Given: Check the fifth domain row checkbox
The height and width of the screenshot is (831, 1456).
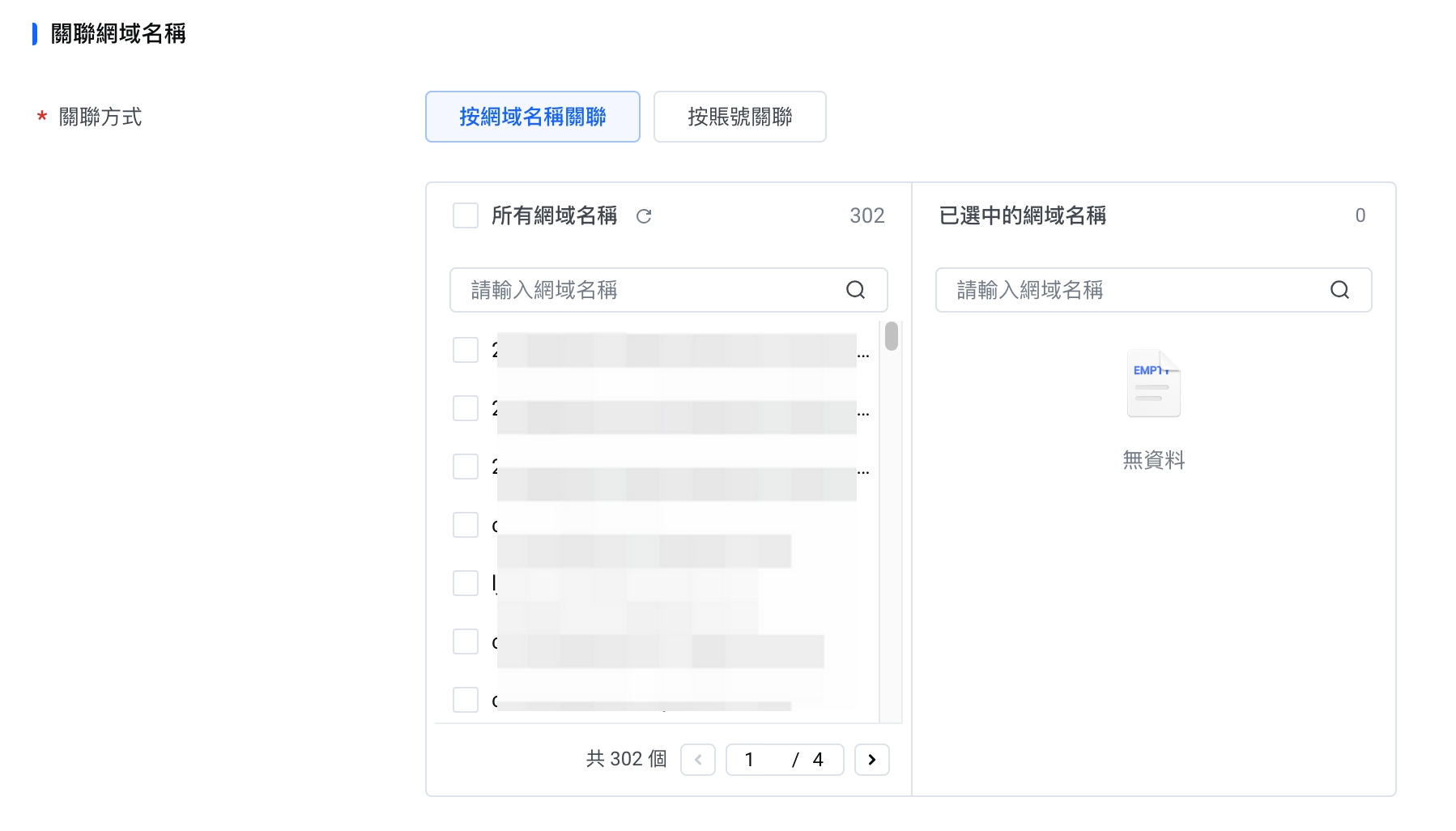Looking at the screenshot, I should point(466,583).
